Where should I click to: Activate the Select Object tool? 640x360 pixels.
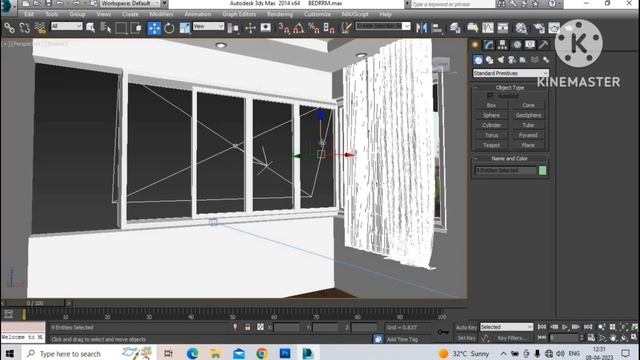91,28
